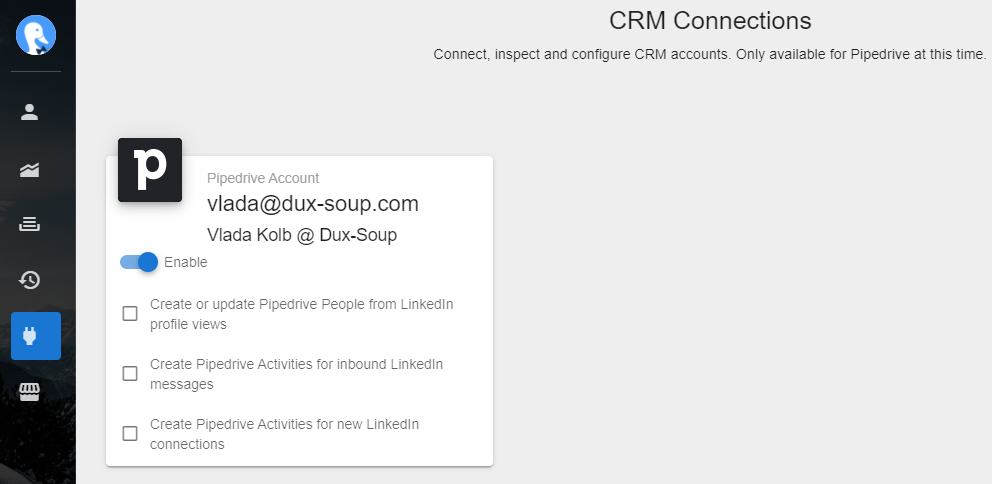The height and width of the screenshot is (484, 992).
Task: Click the Dux-Soup duck logo
Action: pos(36,35)
